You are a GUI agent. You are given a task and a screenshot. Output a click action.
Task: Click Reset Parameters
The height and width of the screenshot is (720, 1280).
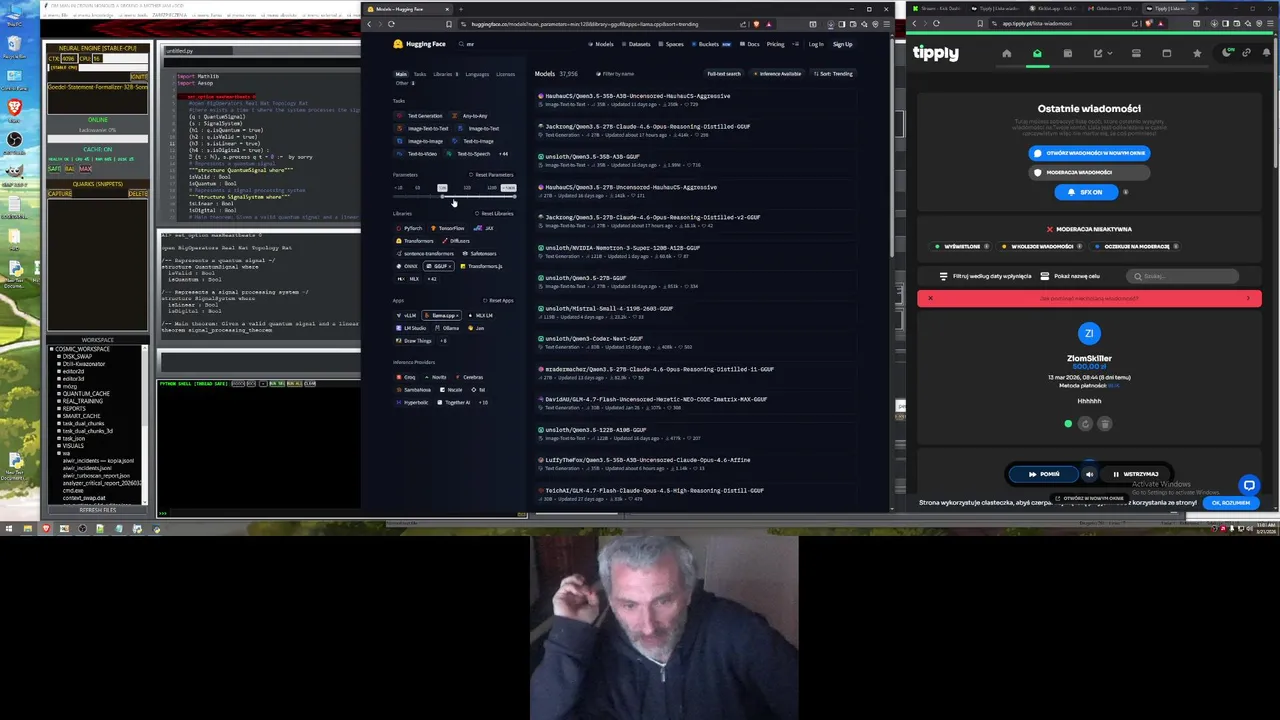[492, 175]
